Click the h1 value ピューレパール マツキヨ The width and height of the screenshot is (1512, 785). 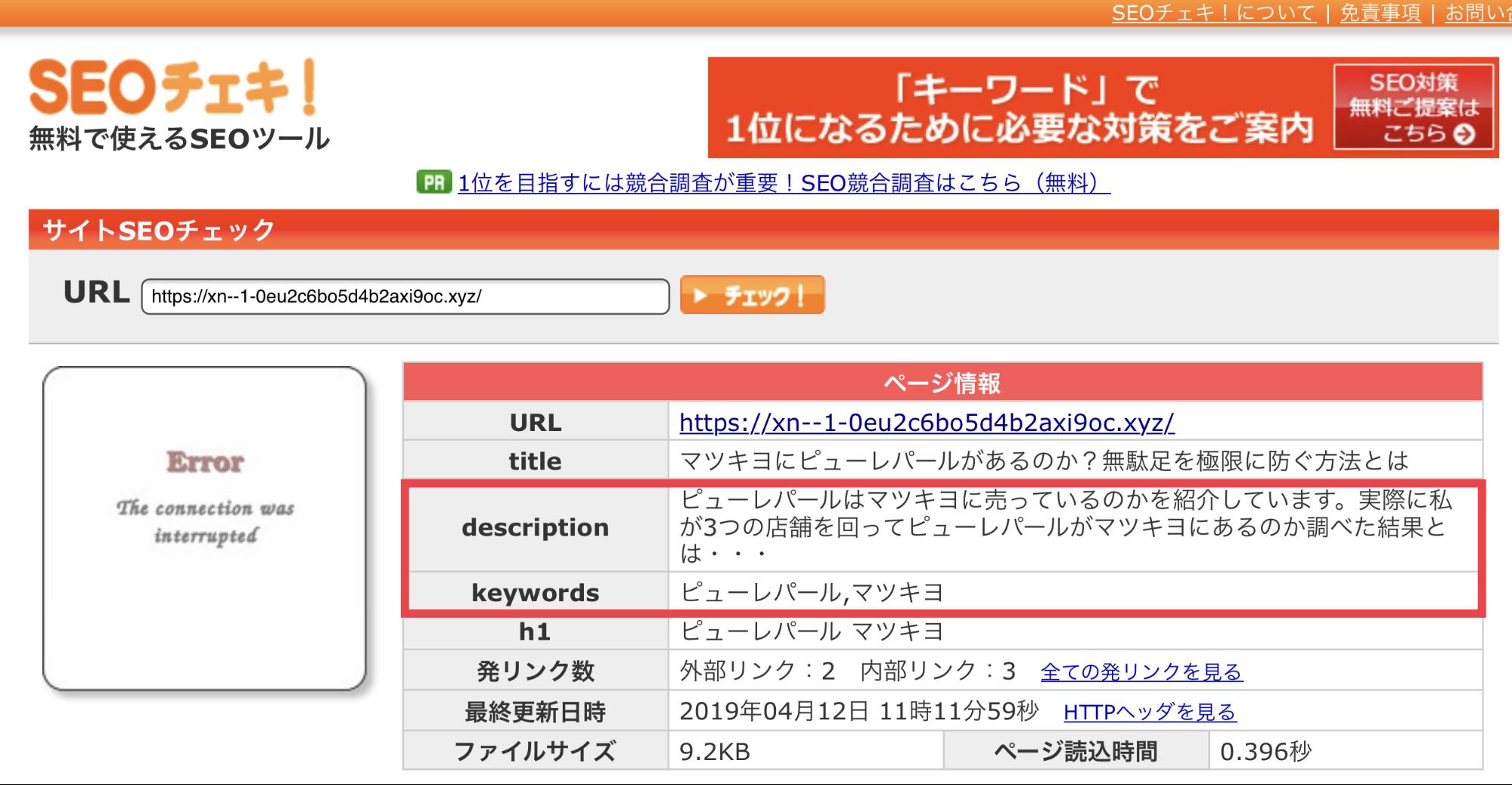812,631
